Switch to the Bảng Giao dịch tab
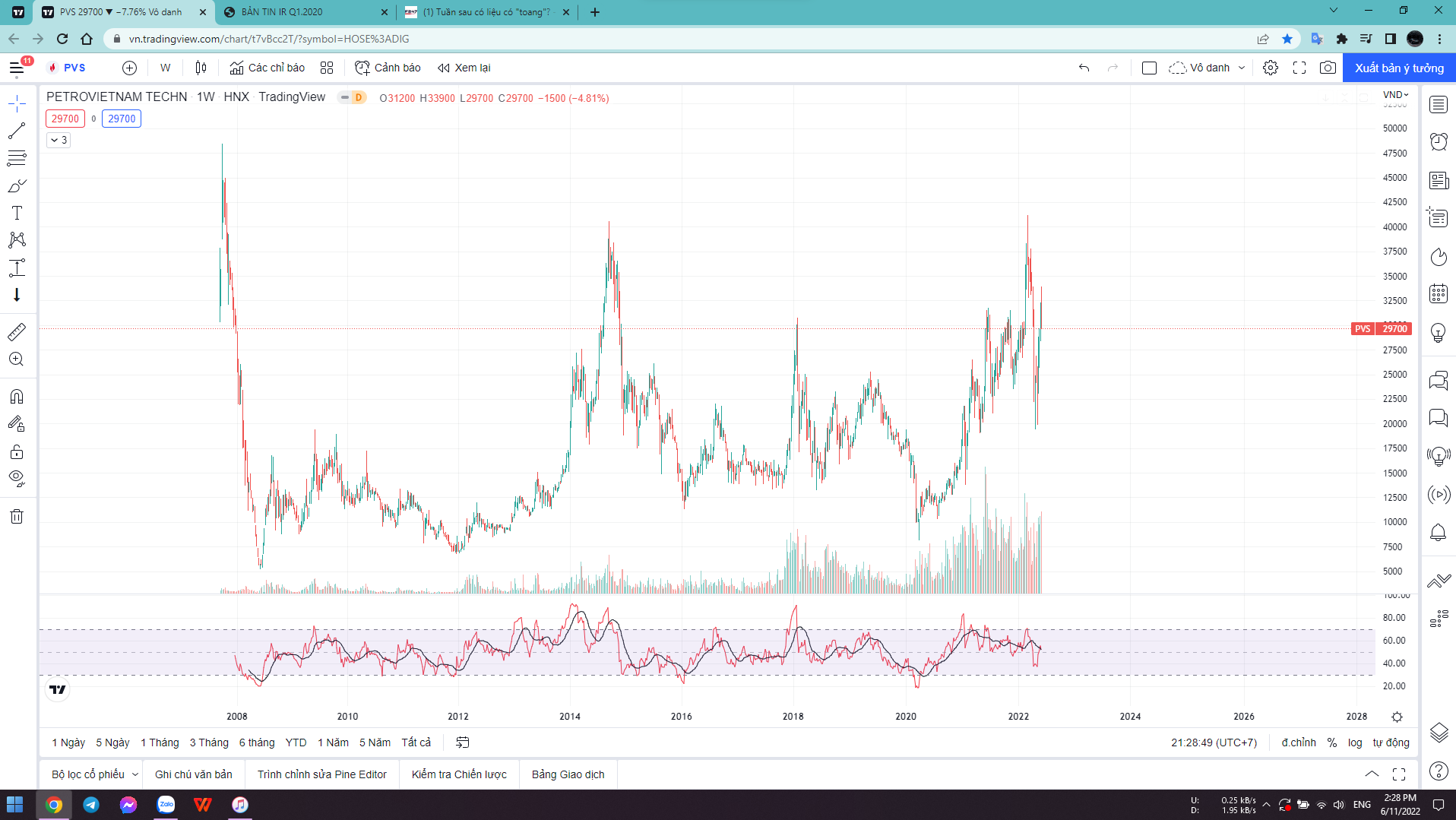This screenshot has width=1456, height=820. (568, 774)
